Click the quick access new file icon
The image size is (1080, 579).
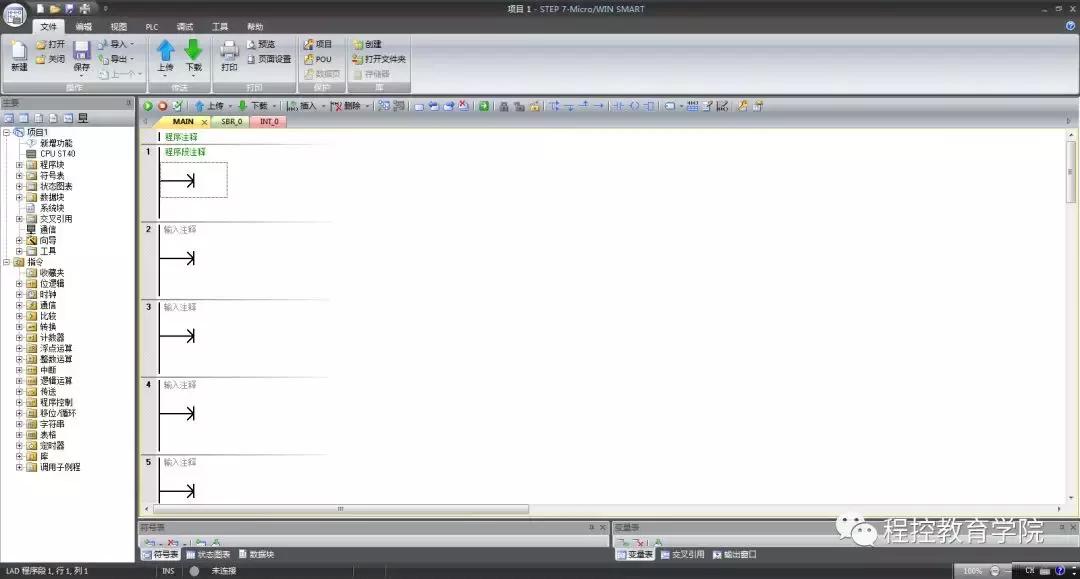pyautogui.click(x=40, y=9)
